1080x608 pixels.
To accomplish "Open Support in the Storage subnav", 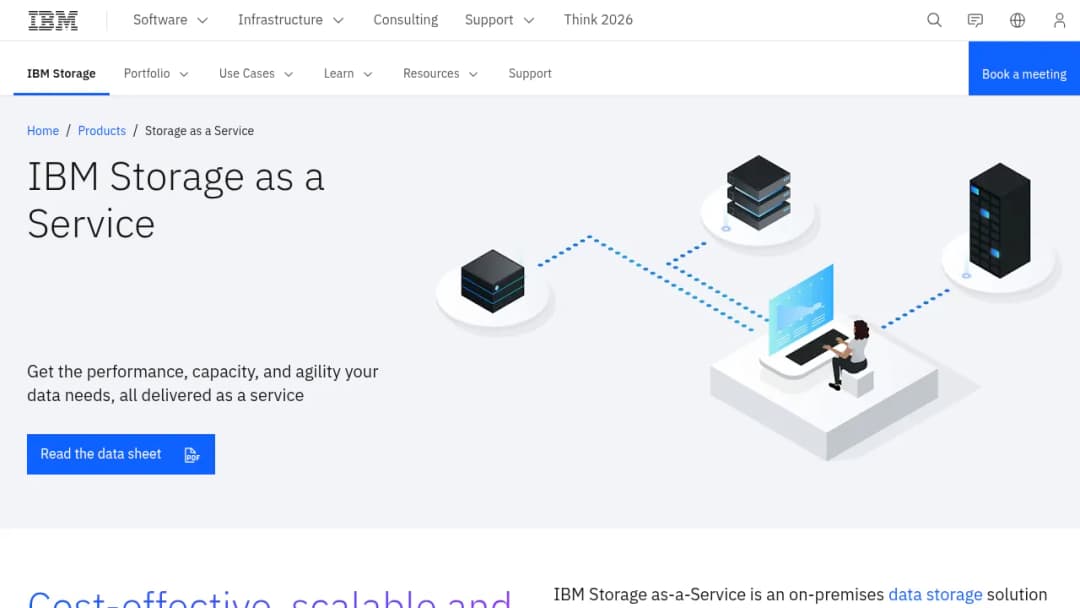I will tap(530, 74).
